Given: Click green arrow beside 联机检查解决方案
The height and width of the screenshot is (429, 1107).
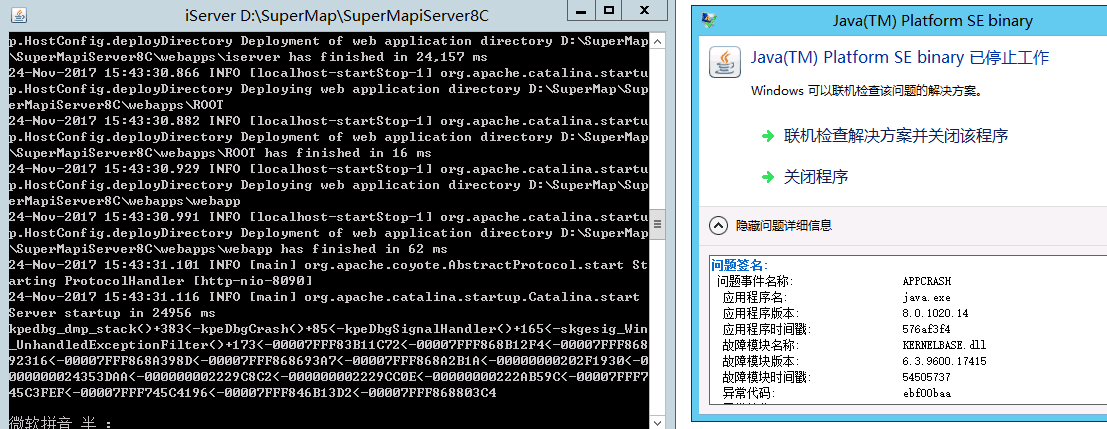Looking at the screenshot, I should pyautogui.click(x=768, y=136).
